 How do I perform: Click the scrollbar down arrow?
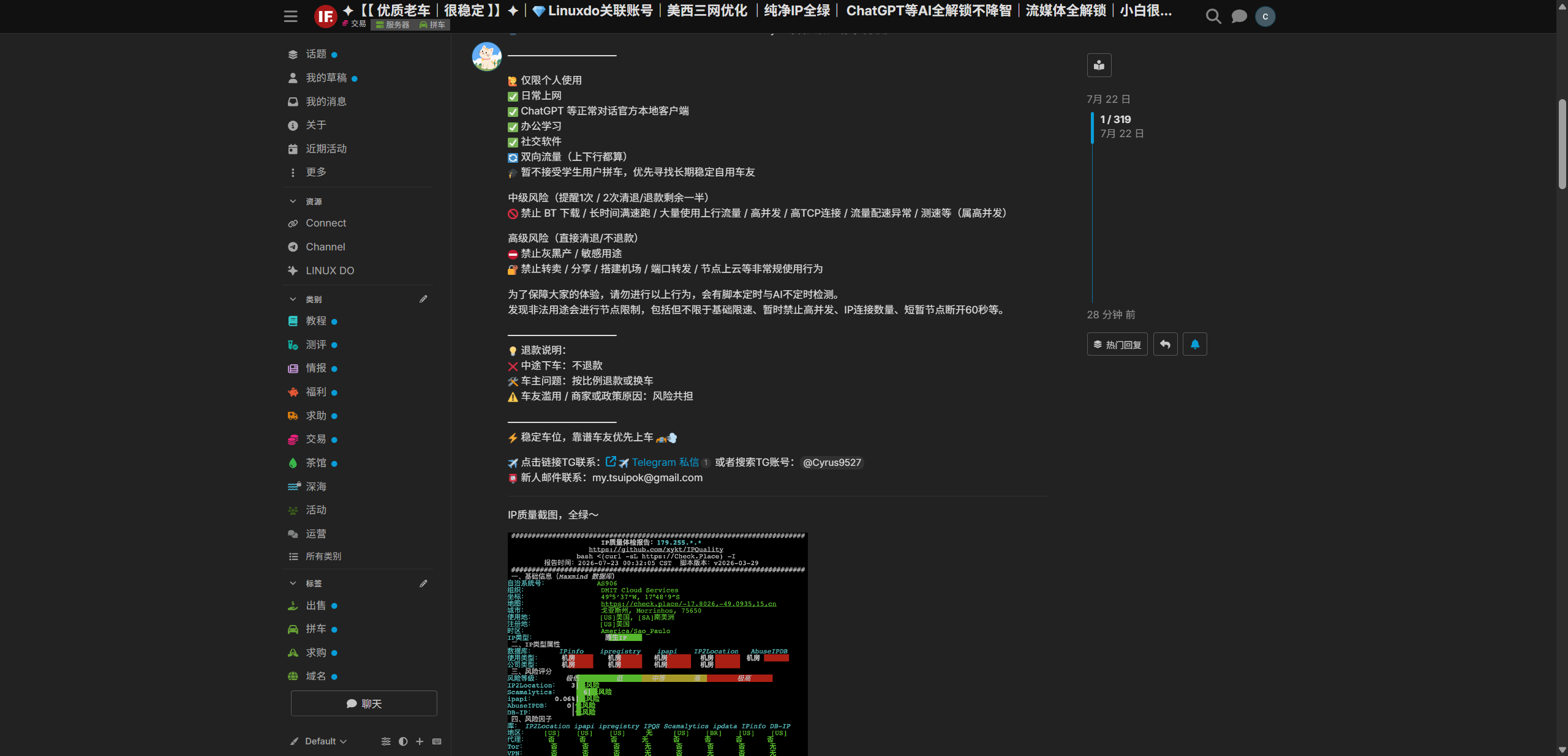(1562, 750)
